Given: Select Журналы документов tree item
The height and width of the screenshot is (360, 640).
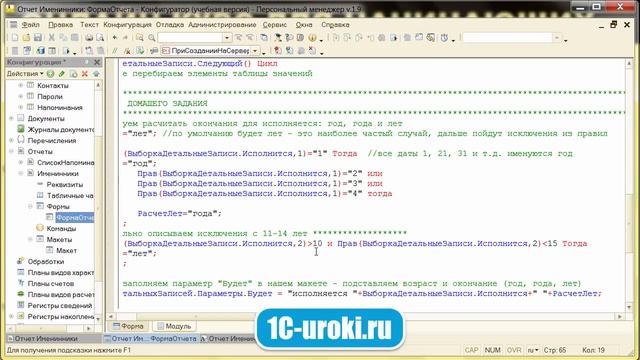Looking at the screenshot, I should [x=60, y=129].
